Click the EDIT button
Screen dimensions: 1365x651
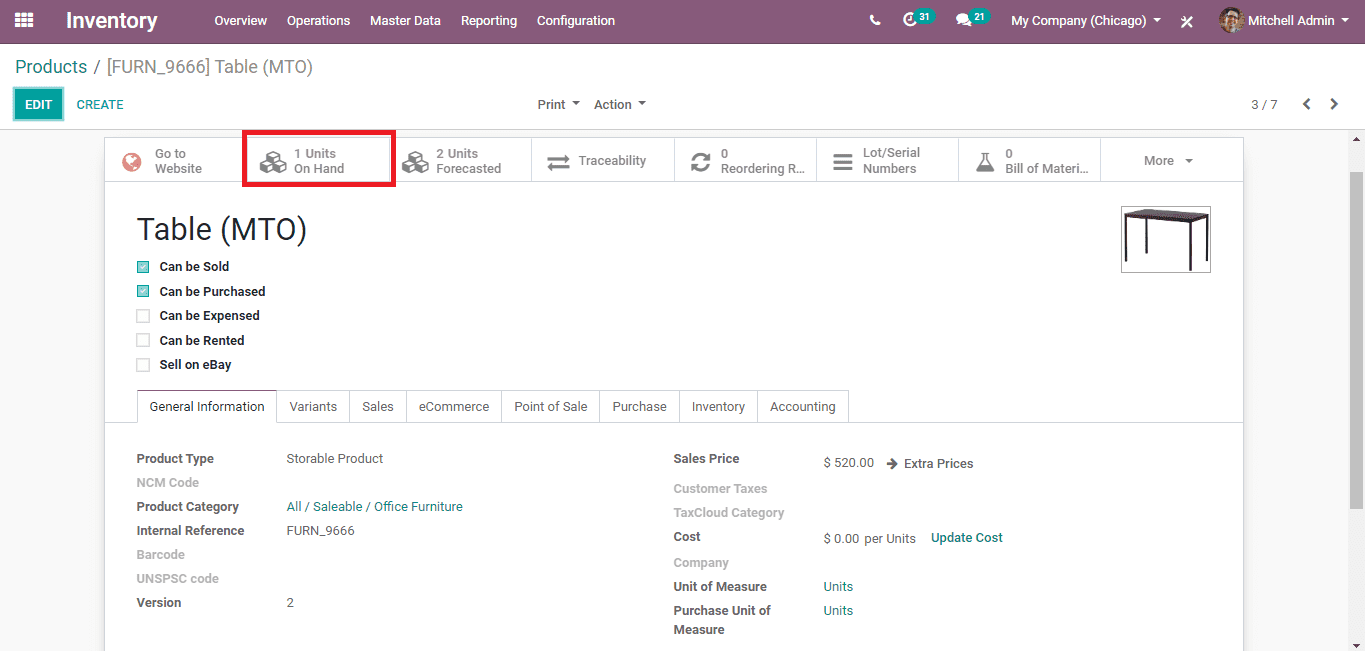click(x=38, y=104)
